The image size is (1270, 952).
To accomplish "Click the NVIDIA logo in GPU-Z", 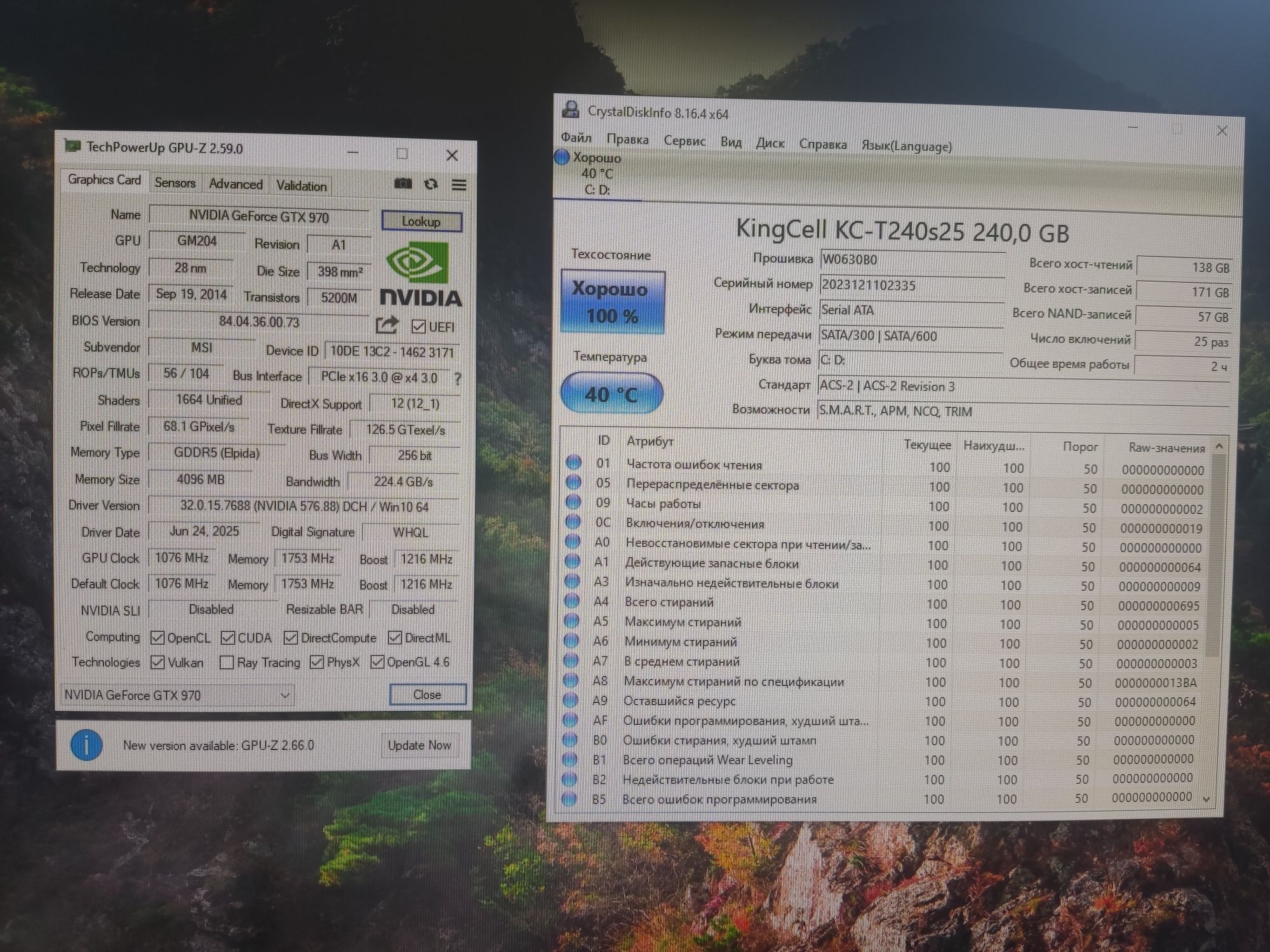I will (x=420, y=275).
